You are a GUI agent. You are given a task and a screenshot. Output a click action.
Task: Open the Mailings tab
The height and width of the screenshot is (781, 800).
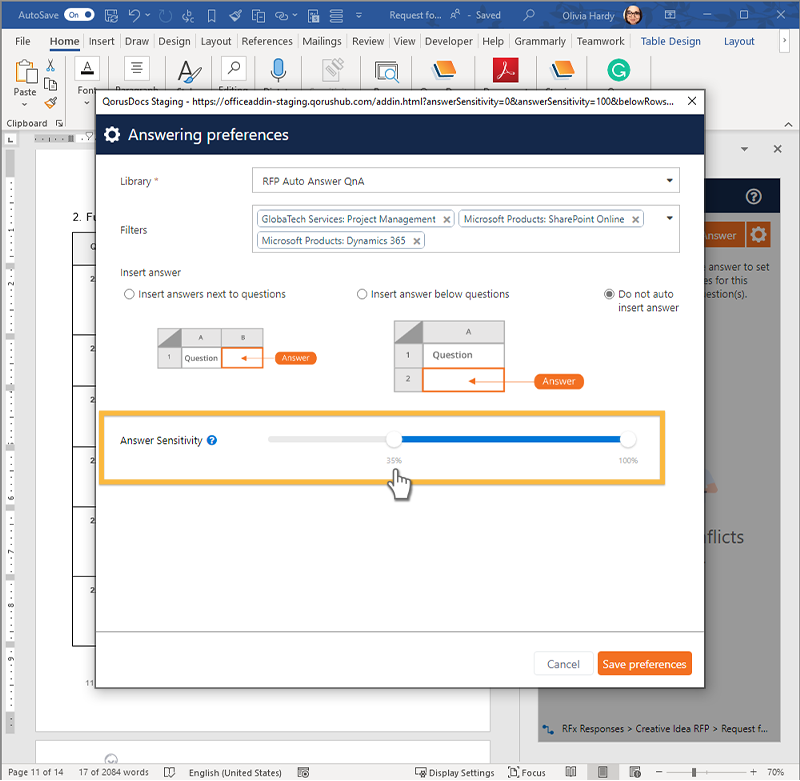pos(321,41)
